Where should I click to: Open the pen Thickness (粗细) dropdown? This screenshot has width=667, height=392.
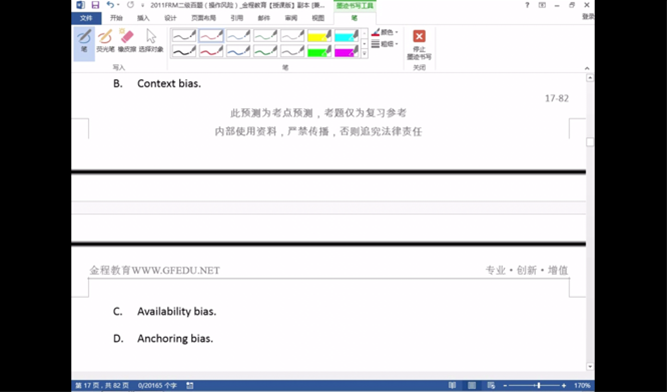click(x=385, y=44)
